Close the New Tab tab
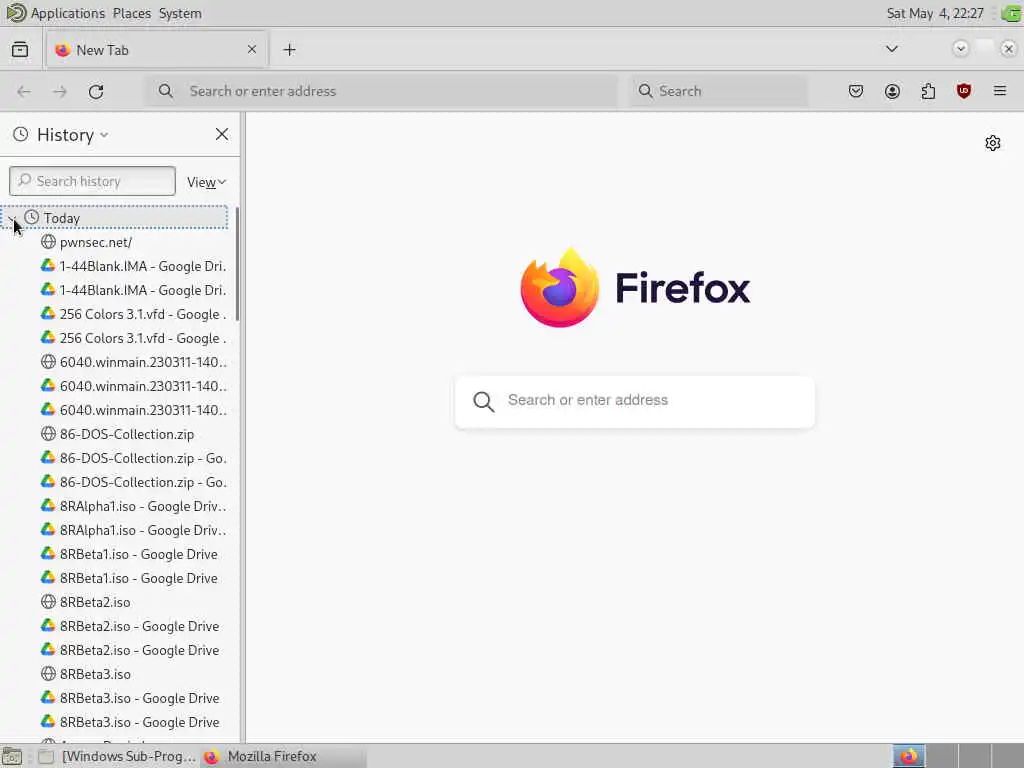Screen dimensions: 1024x768 (x=252, y=50)
